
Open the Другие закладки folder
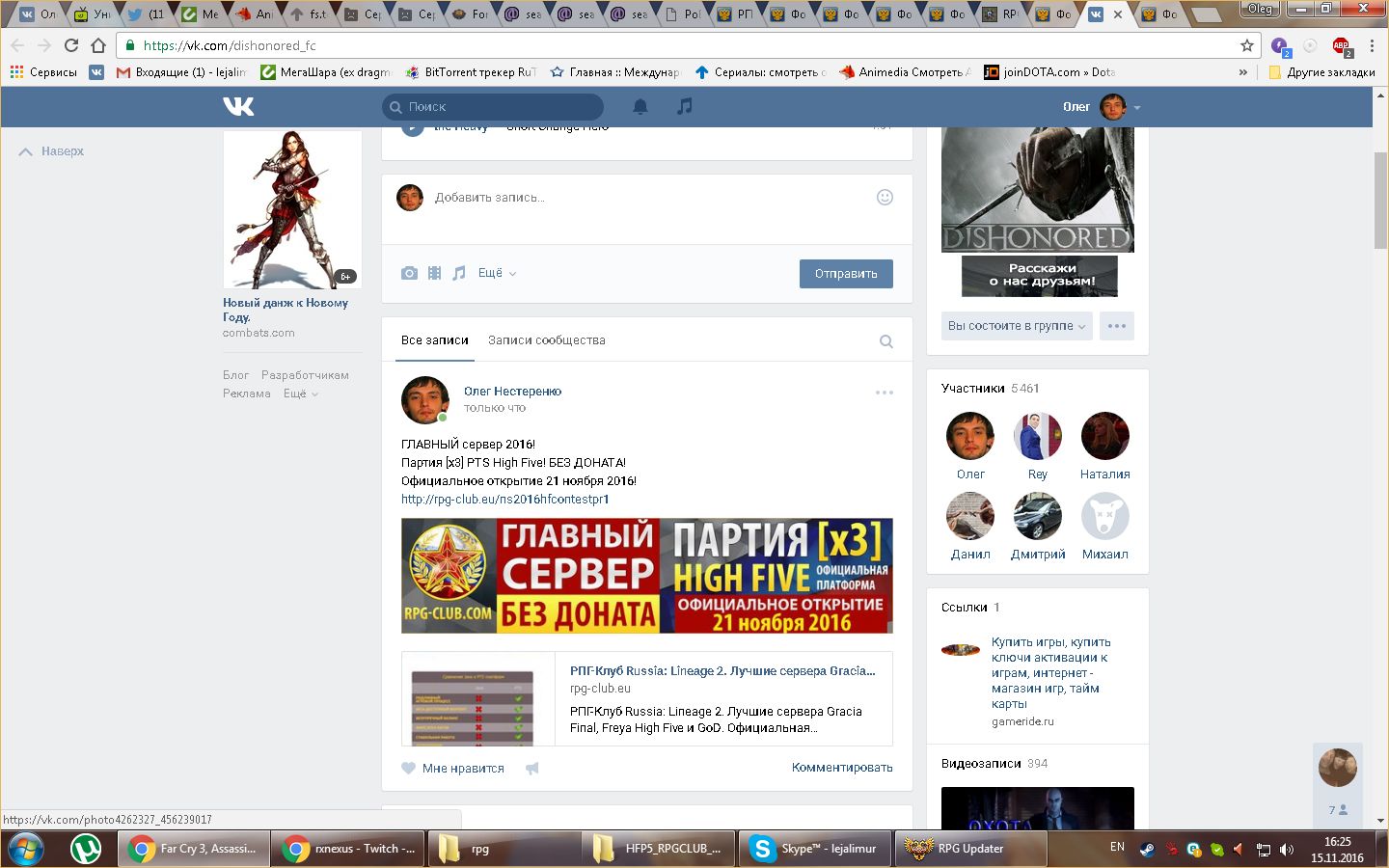click(1322, 72)
